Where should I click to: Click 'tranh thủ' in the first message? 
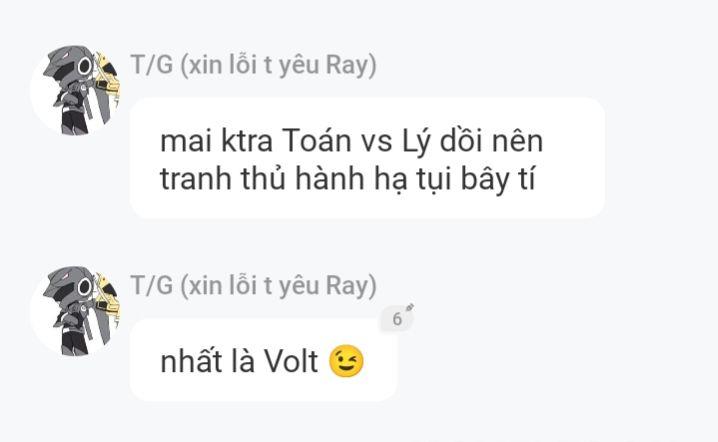(x=223, y=179)
